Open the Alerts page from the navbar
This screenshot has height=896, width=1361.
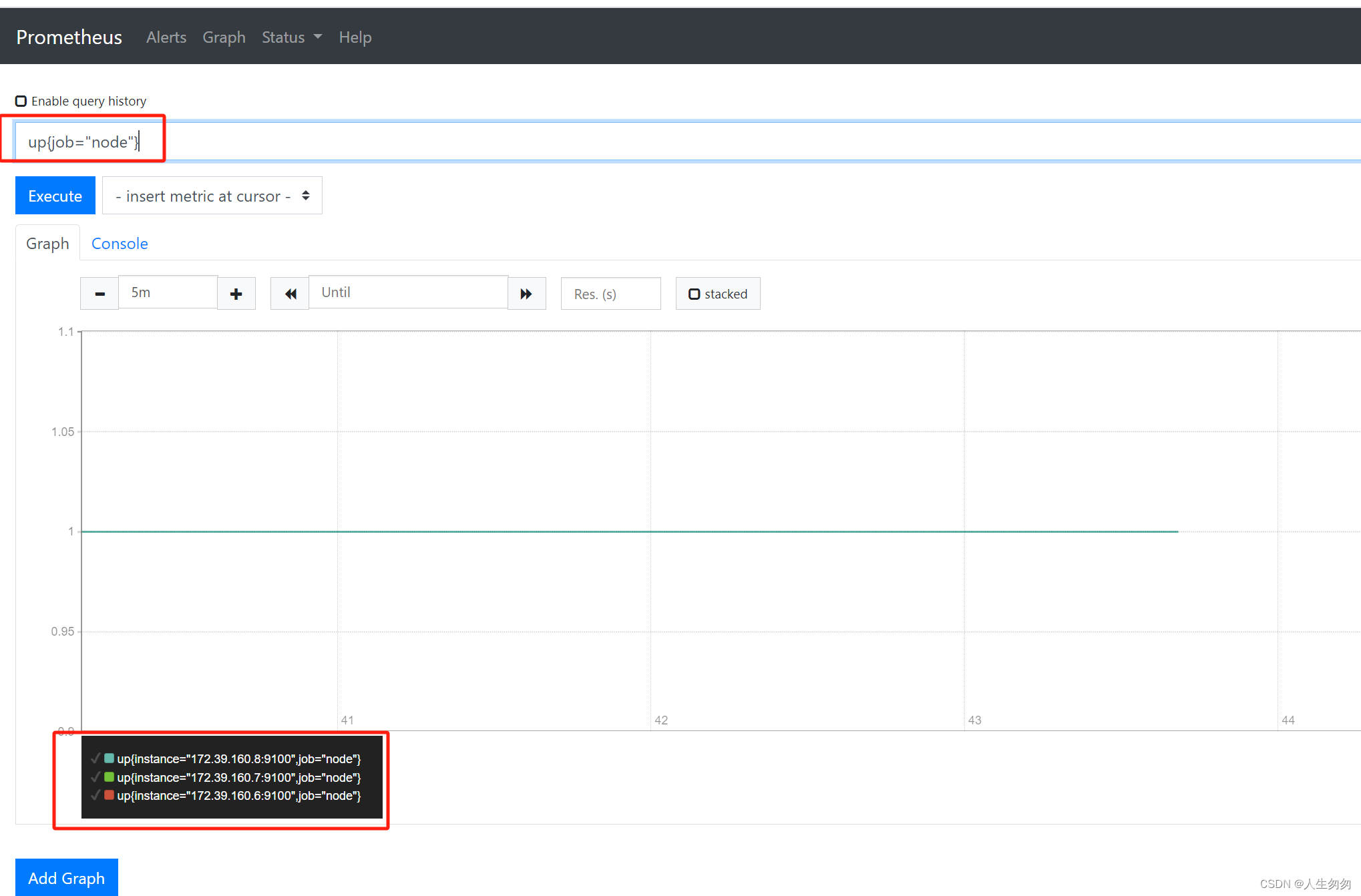click(x=166, y=37)
